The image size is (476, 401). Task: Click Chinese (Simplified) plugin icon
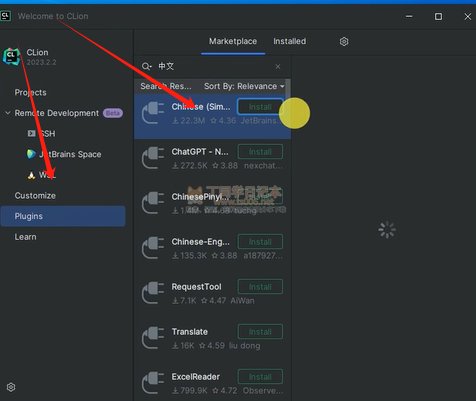(153, 113)
